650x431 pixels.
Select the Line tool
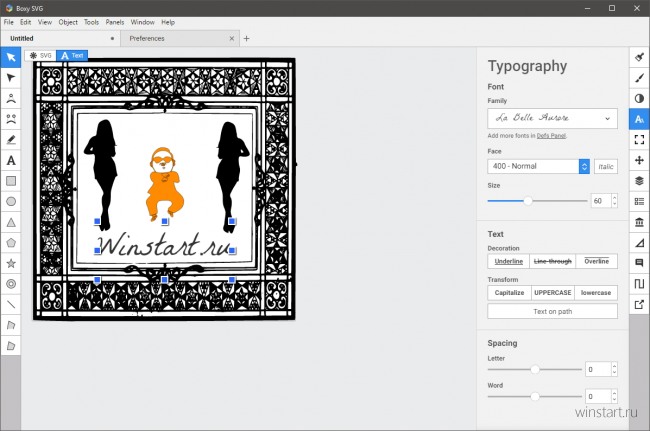(11, 305)
